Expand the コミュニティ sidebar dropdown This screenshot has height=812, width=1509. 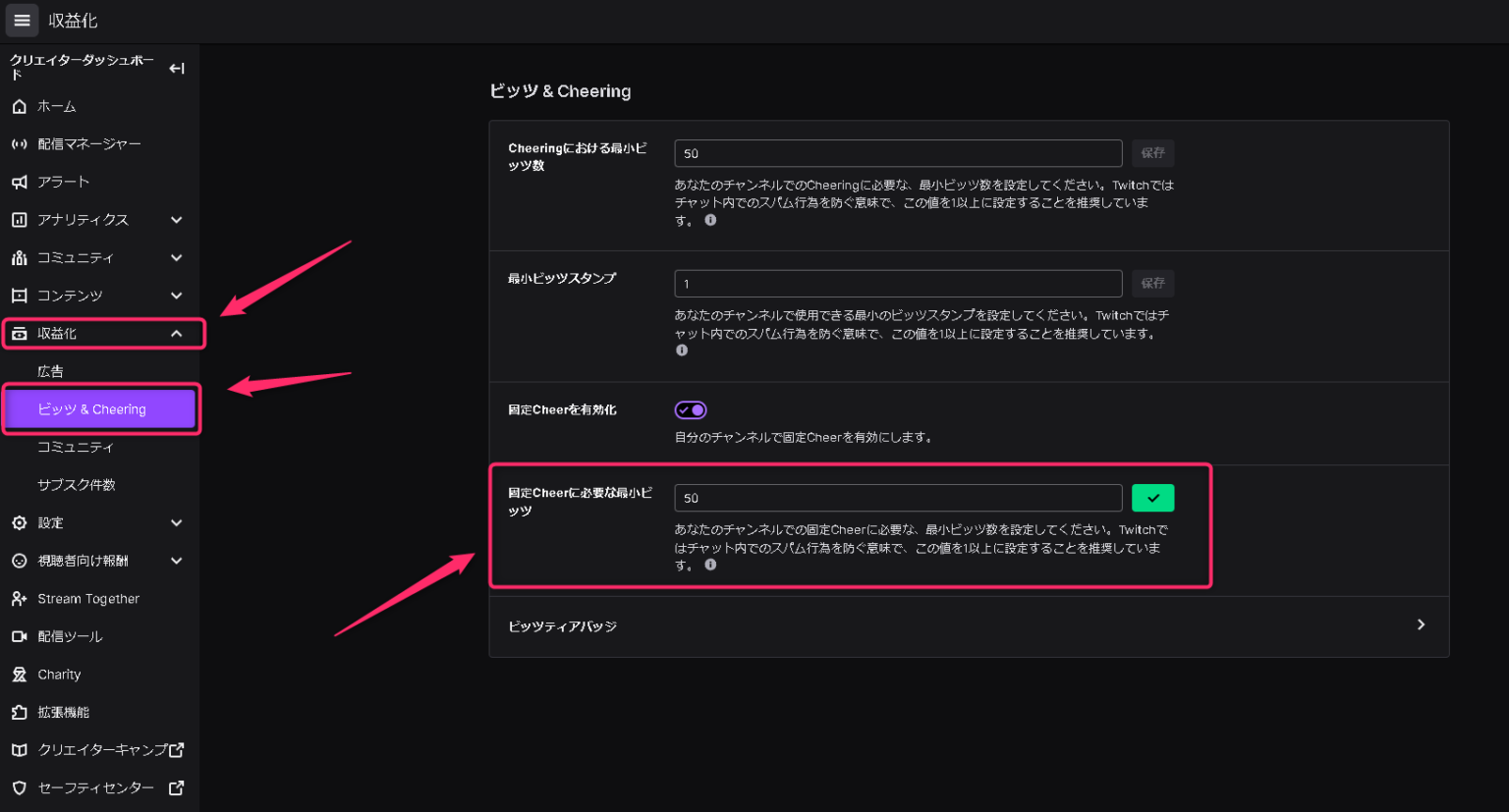point(177,257)
